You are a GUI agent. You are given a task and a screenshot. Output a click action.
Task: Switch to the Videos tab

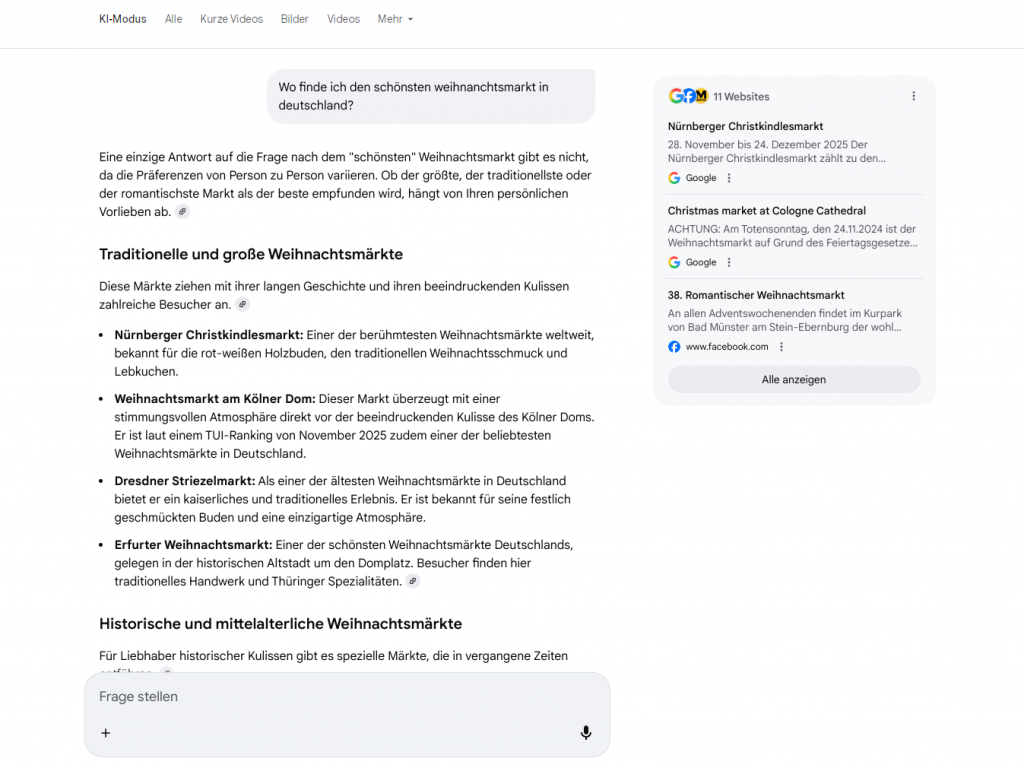[343, 19]
